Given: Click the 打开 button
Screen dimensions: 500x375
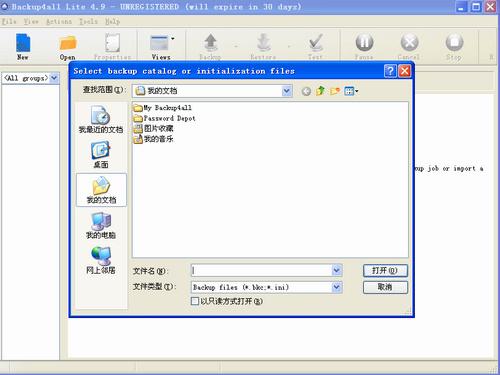Looking at the screenshot, I should click(385, 270).
